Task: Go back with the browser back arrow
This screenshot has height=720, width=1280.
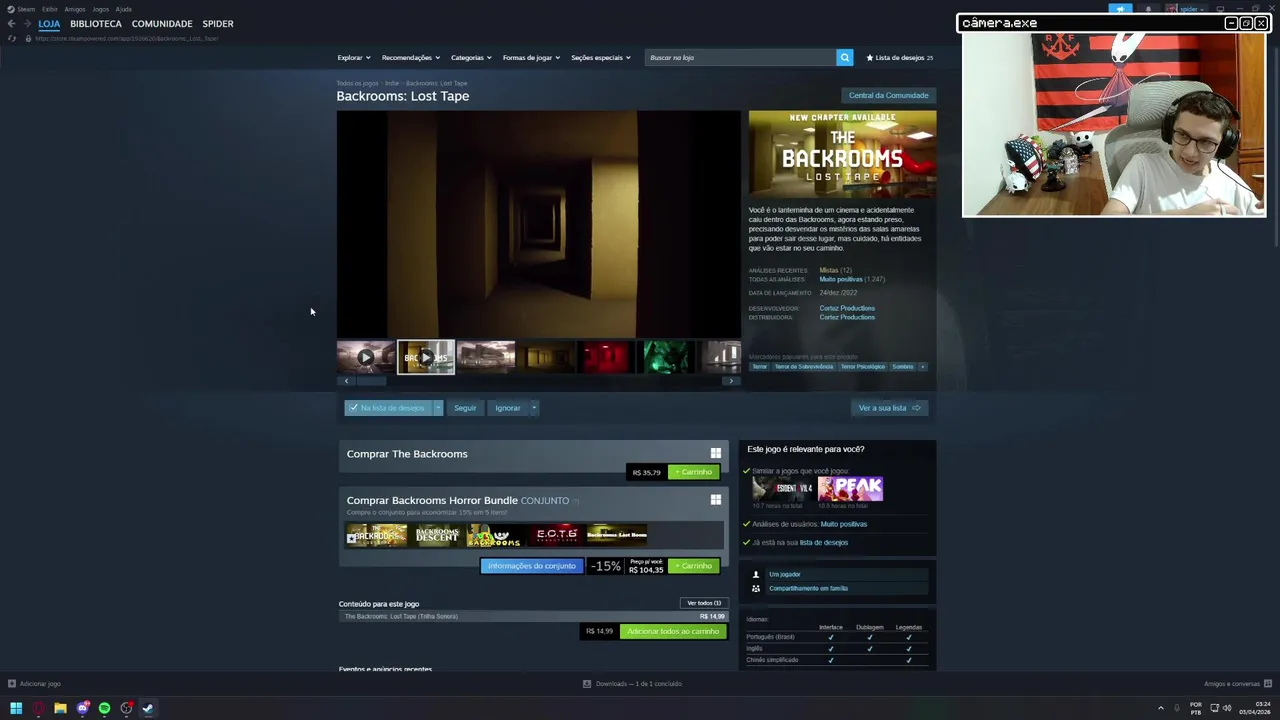Action: point(11,24)
